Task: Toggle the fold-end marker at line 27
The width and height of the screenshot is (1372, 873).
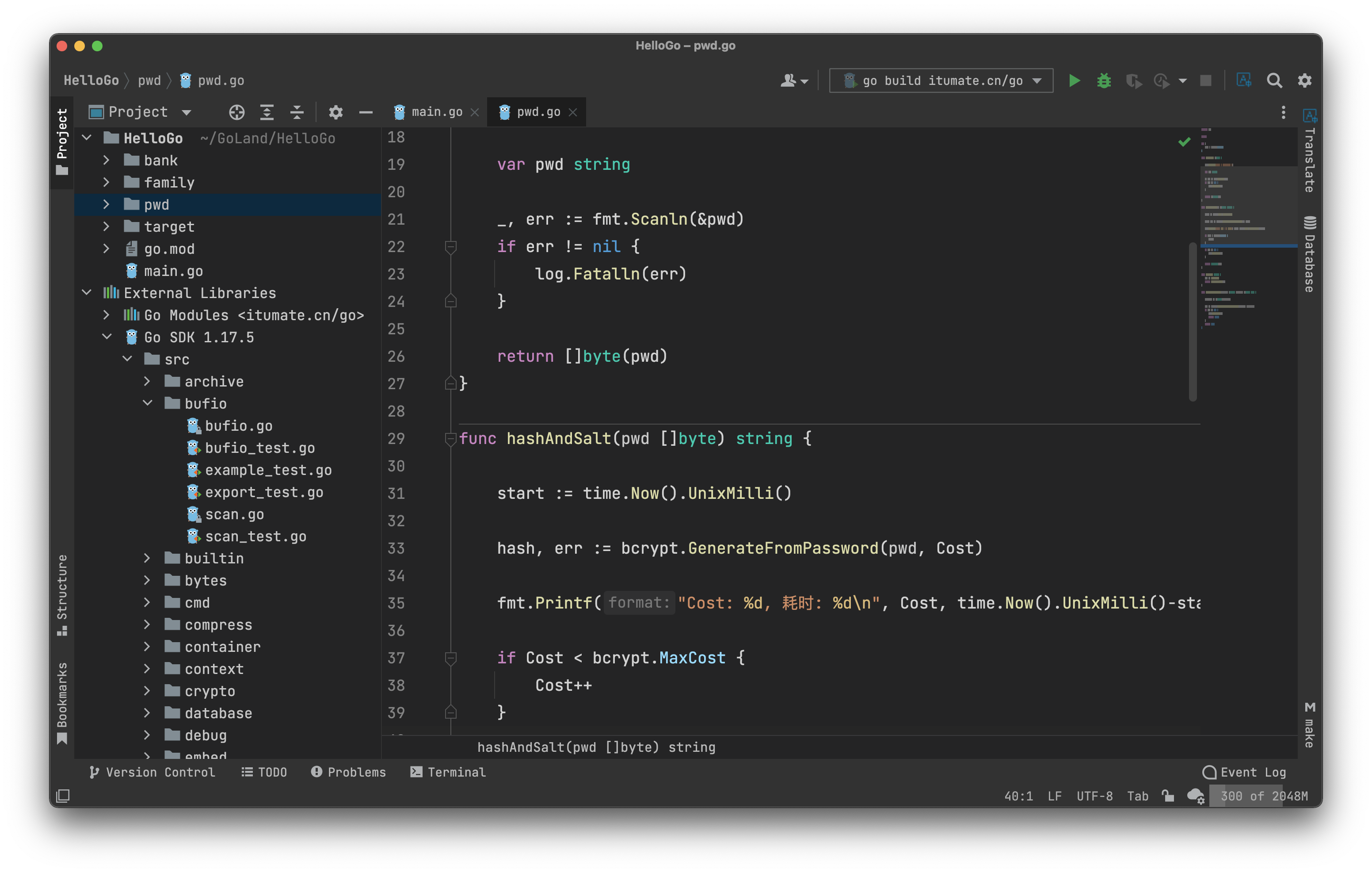Action: coord(450,383)
